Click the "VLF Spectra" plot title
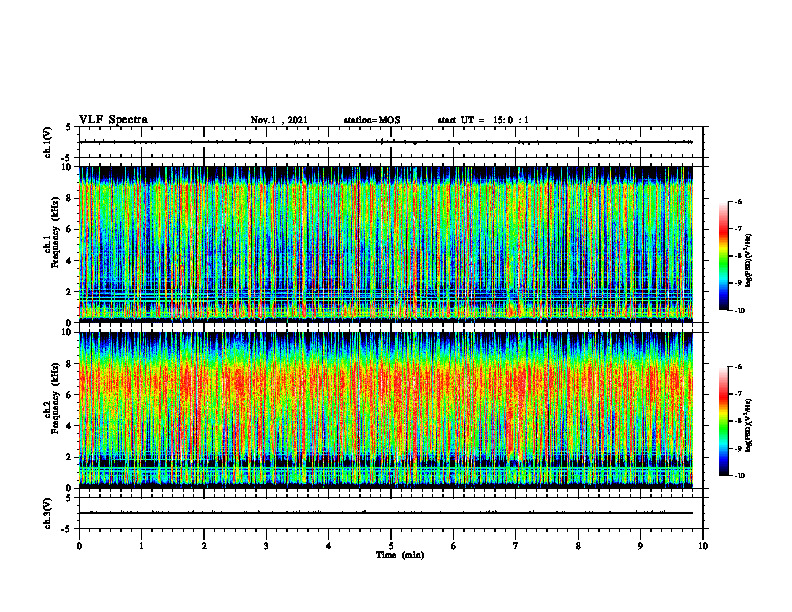The height and width of the screenshot is (612, 792). (x=113, y=120)
